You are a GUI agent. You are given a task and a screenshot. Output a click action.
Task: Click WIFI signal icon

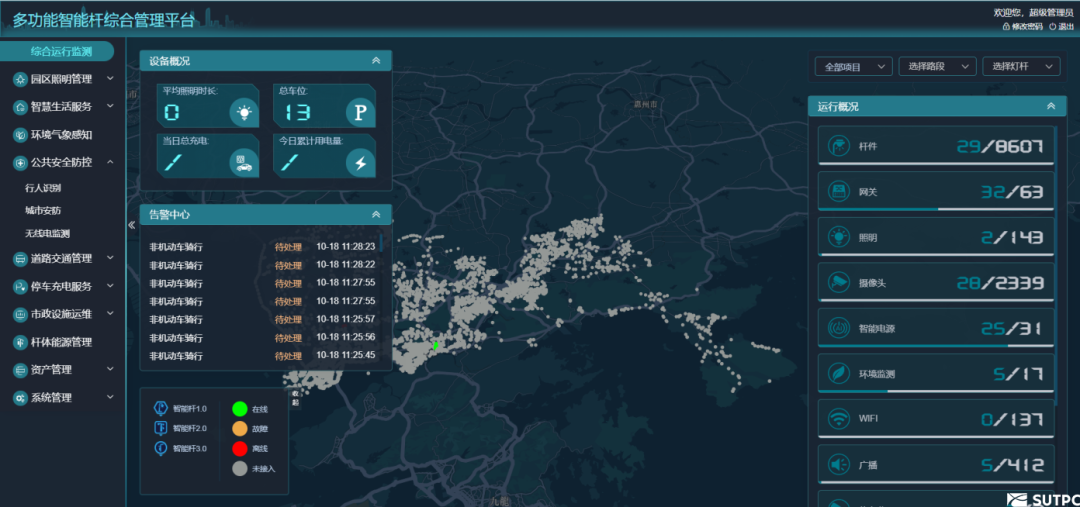coord(838,419)
